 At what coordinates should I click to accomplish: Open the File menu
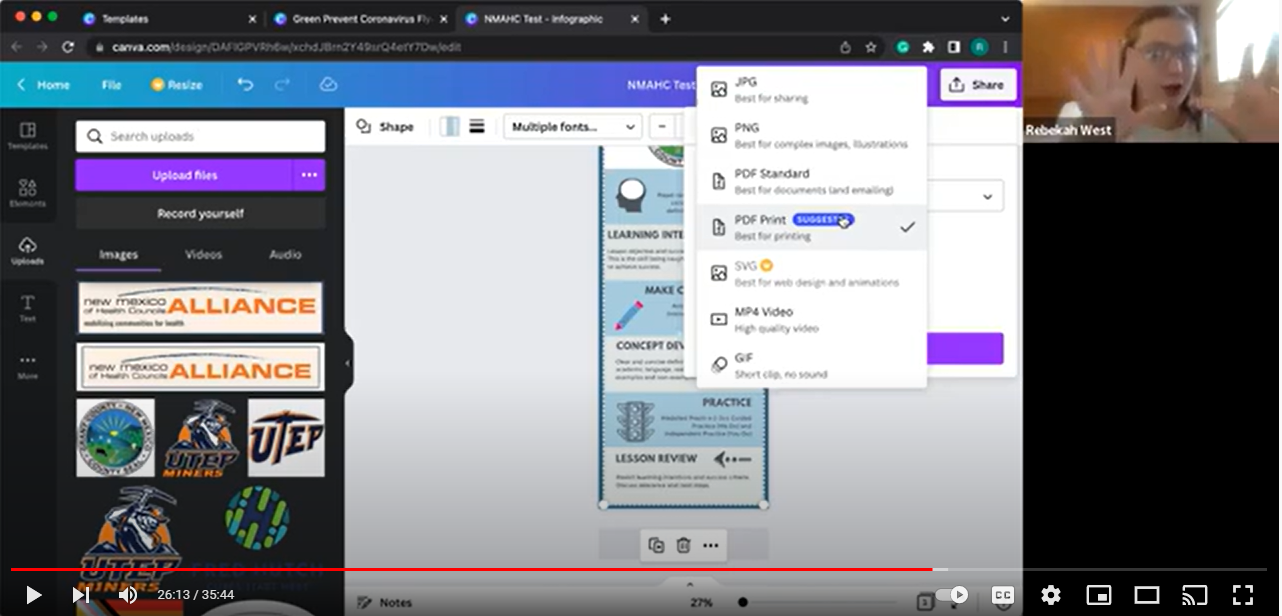pyautogui.click(x=111, y=85)
